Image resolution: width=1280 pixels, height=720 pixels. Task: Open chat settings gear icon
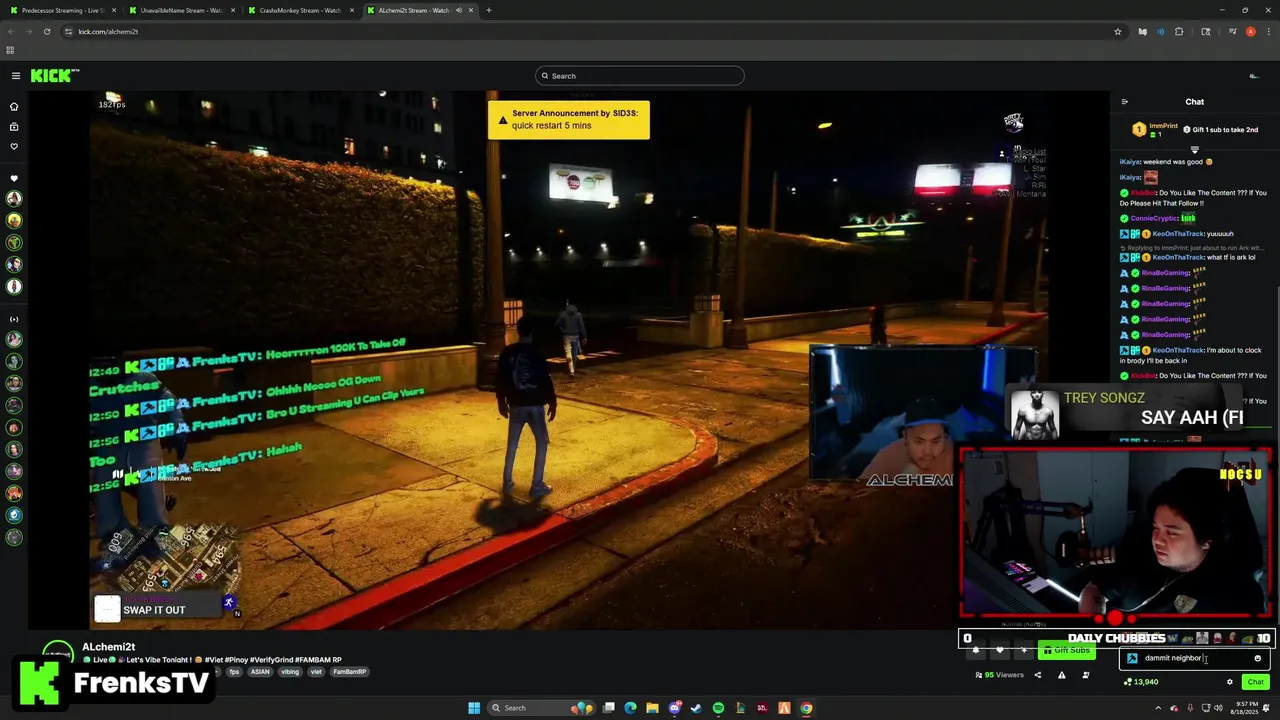click(x=1230, y=682)
